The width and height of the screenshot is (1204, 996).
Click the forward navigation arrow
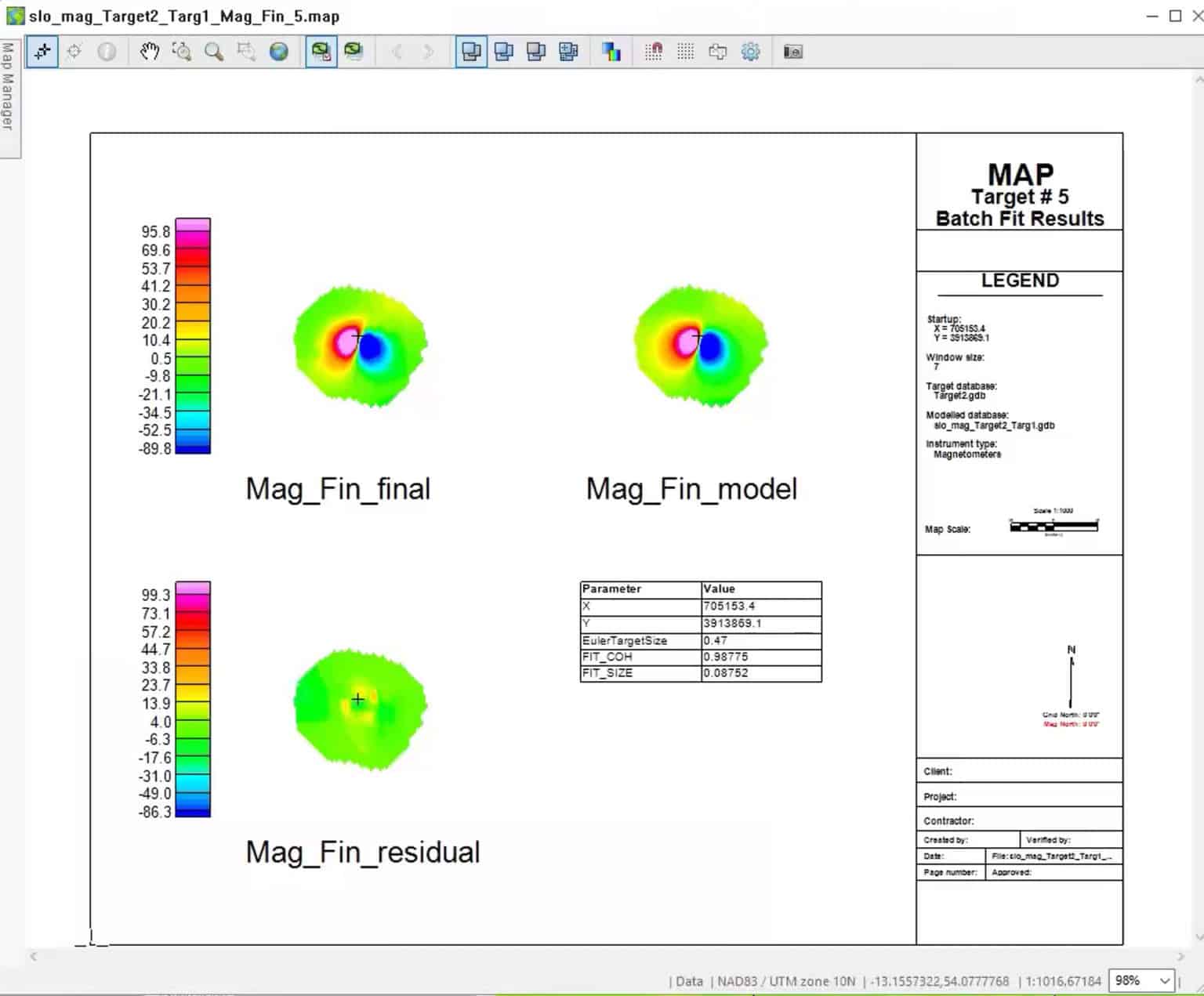(427, 51)
